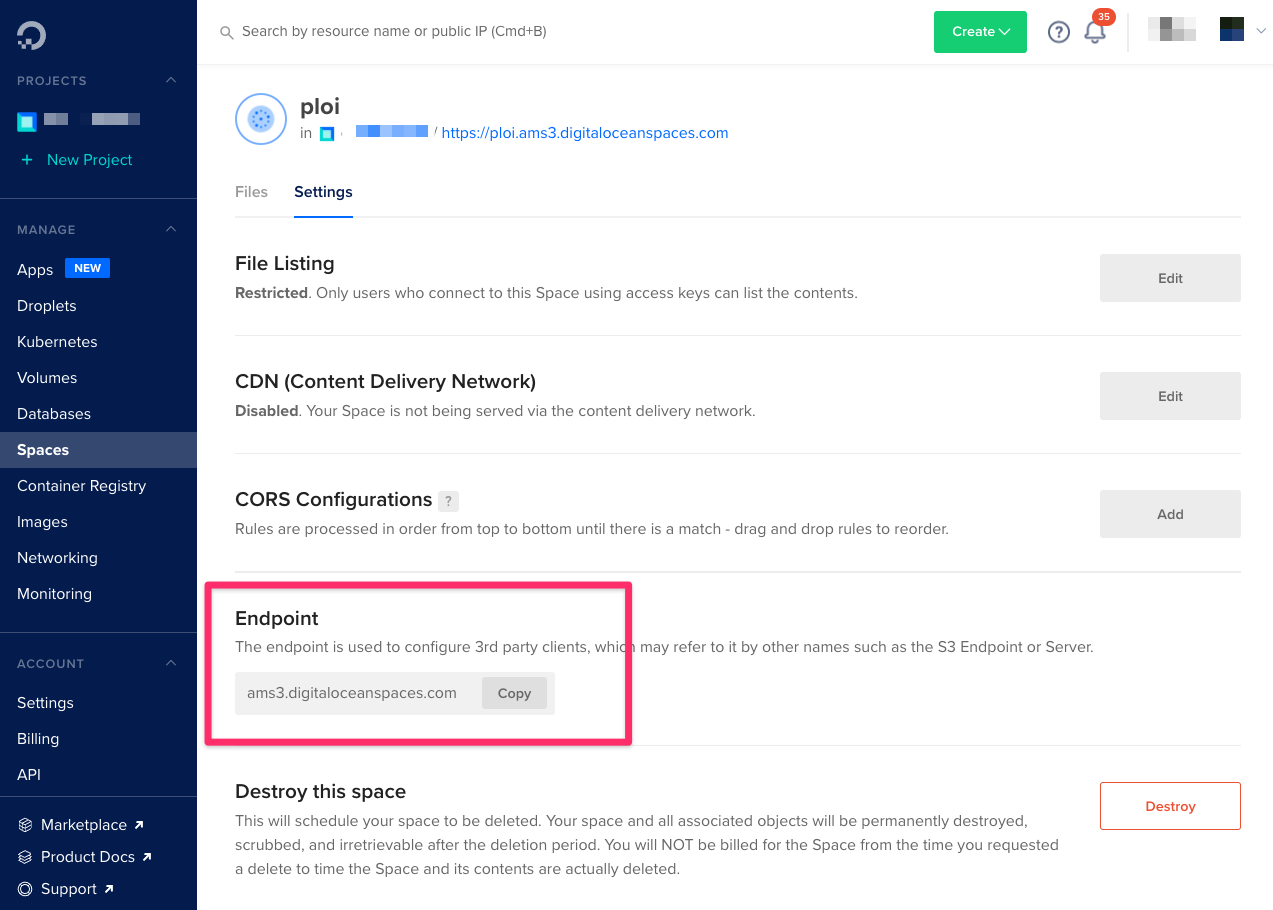
Task: Open Volumes in sidebar
Action: tap(47, 378)
